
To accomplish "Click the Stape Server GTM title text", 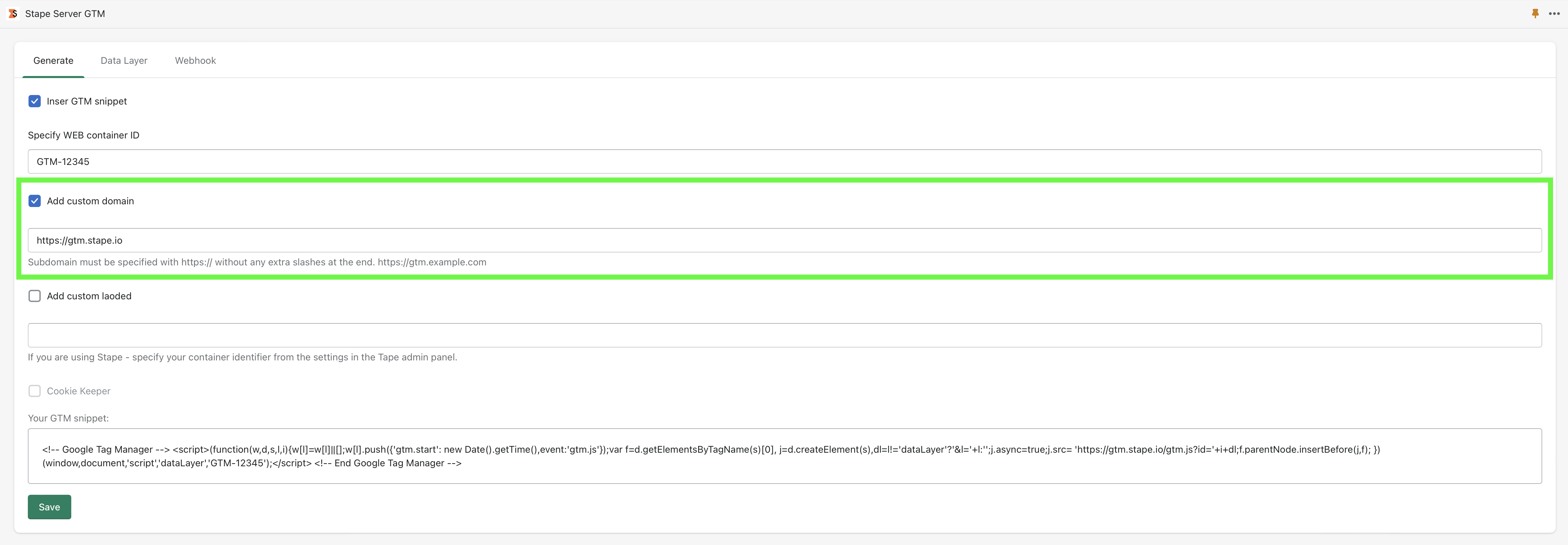I will (65, 13).
